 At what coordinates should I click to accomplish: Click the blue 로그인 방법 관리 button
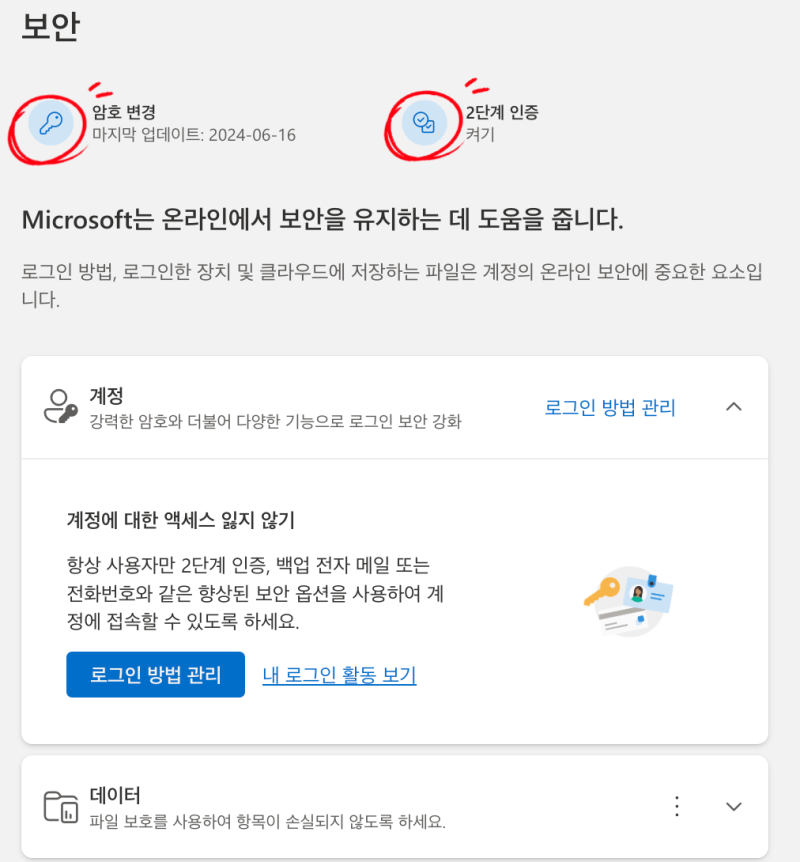155,674
